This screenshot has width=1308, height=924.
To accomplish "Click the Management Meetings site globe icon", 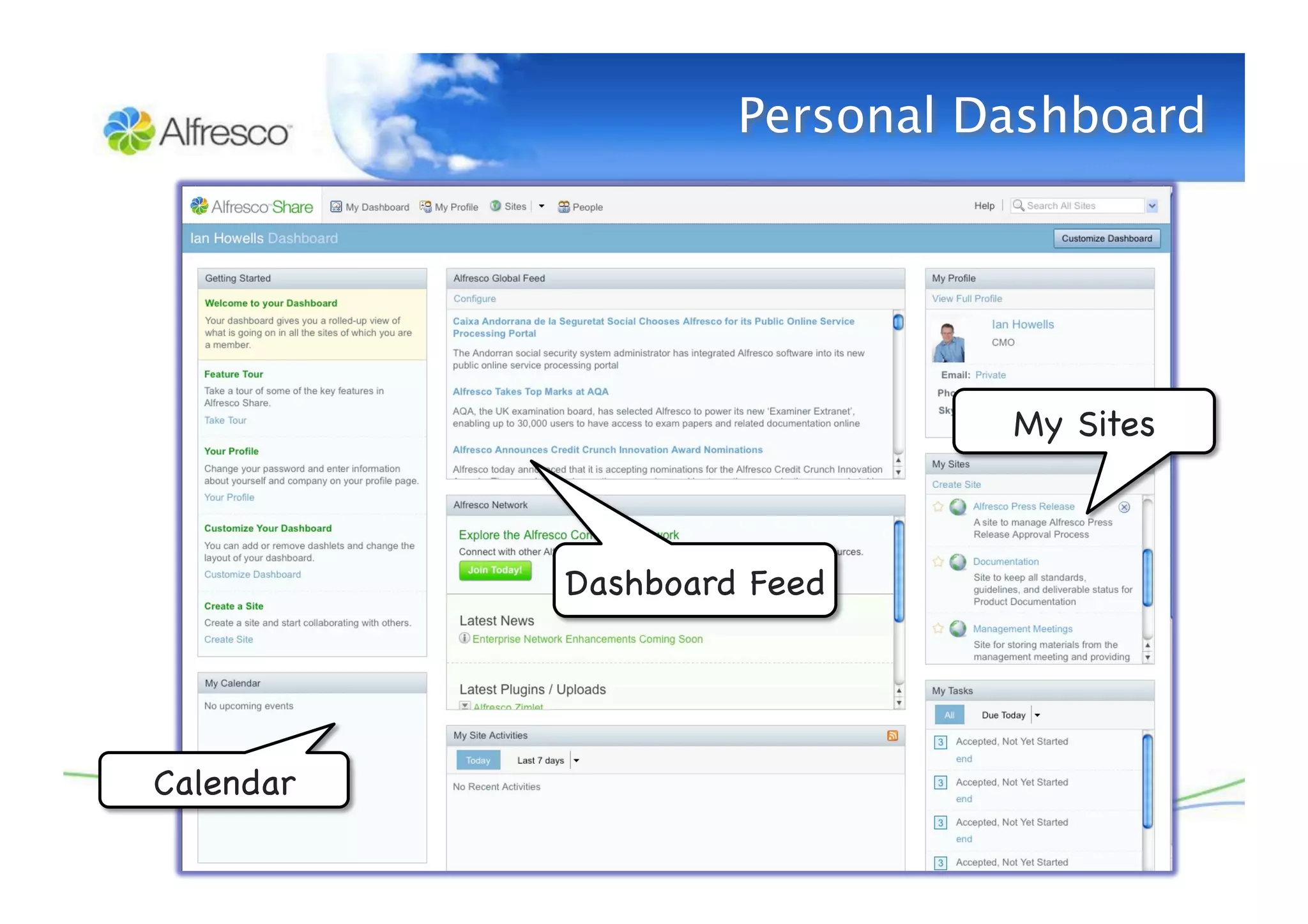I will pyautogui.click(x=957, y=628).
